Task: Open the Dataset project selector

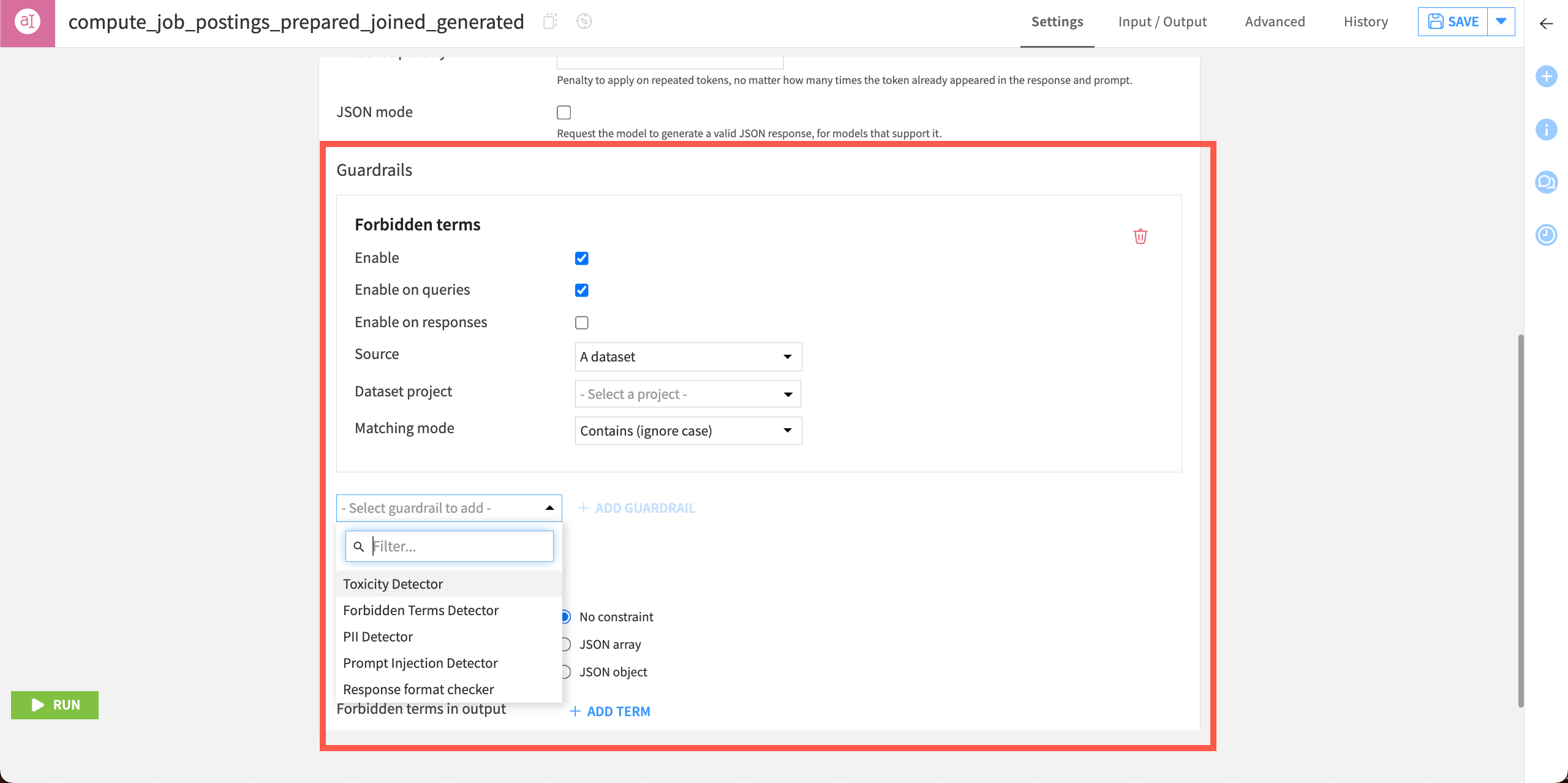Action: (x=688, y=393)
